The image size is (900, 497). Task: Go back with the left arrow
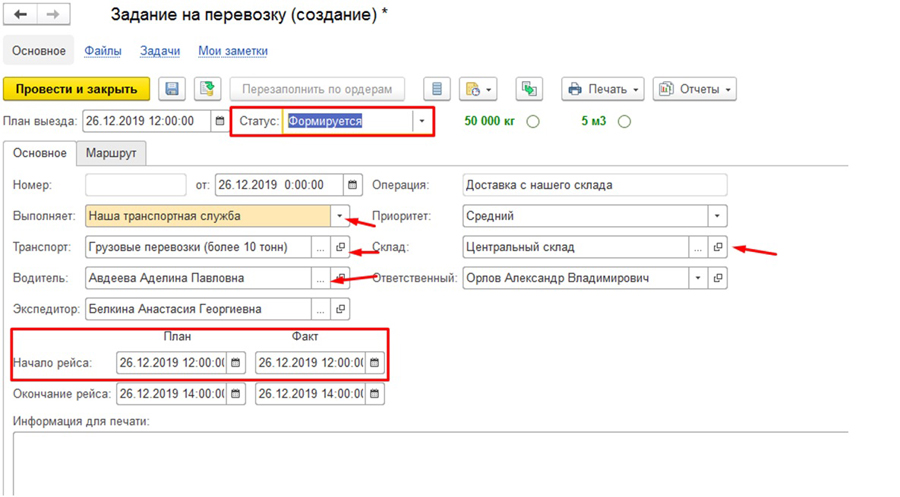pos(20,15)
